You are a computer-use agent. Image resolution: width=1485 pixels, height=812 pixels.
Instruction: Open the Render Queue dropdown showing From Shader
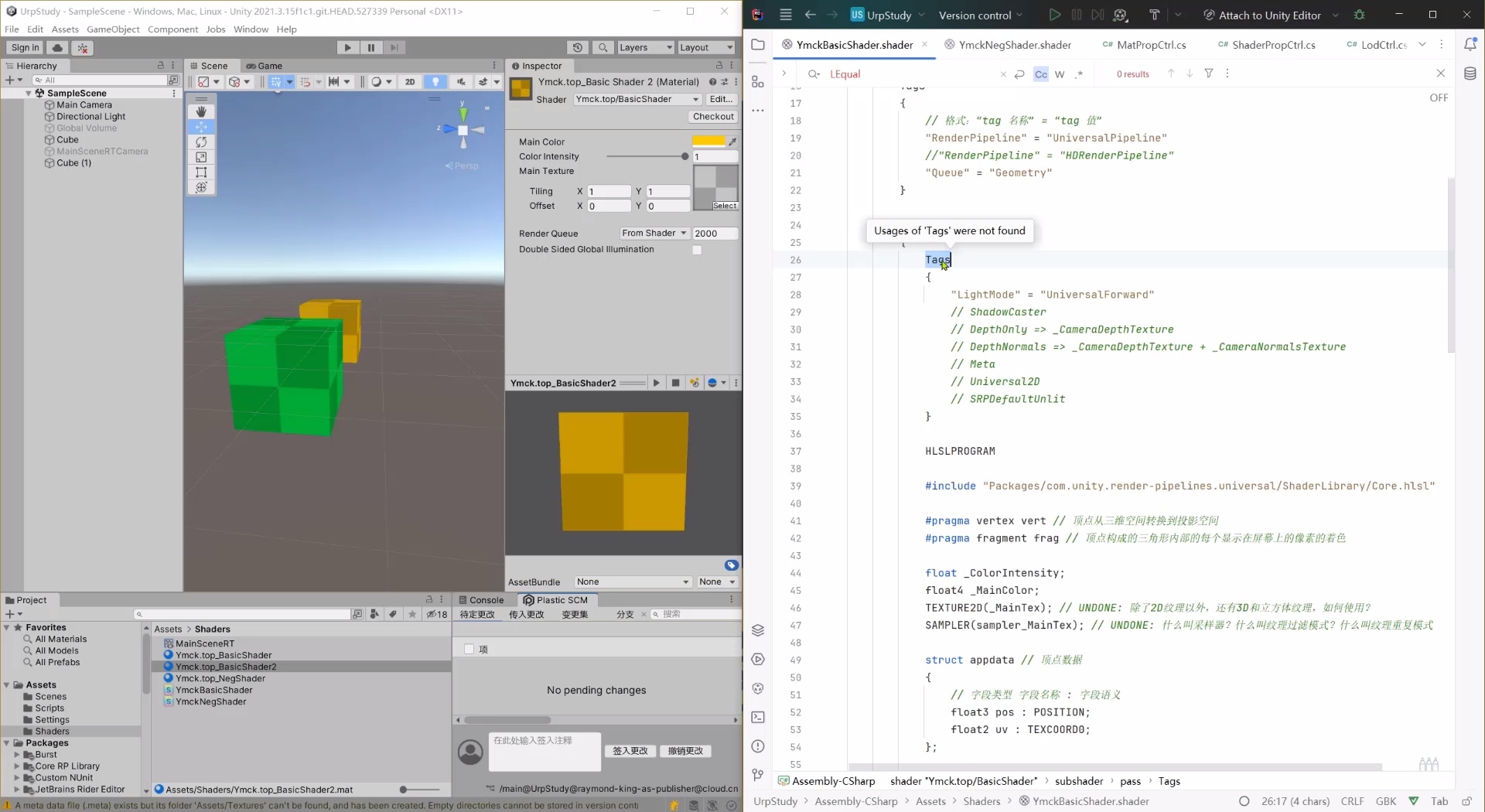[654, 233]
